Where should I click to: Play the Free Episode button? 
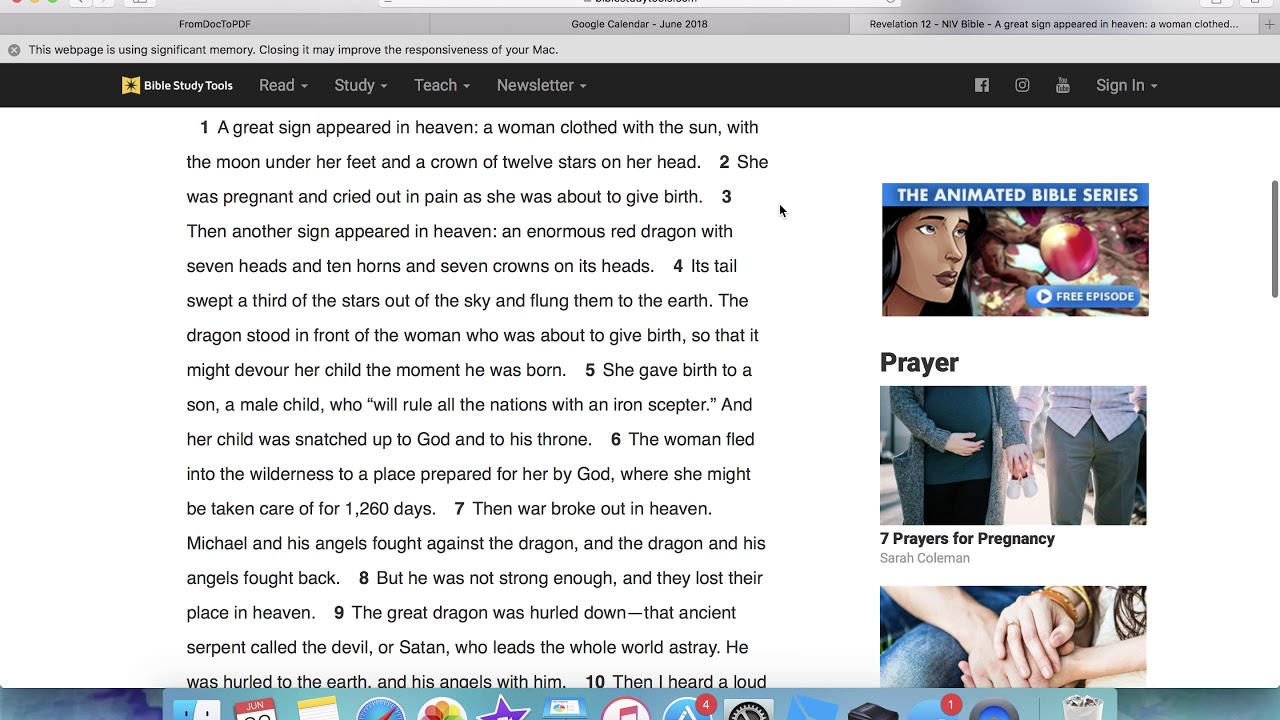coord(1085,296)
